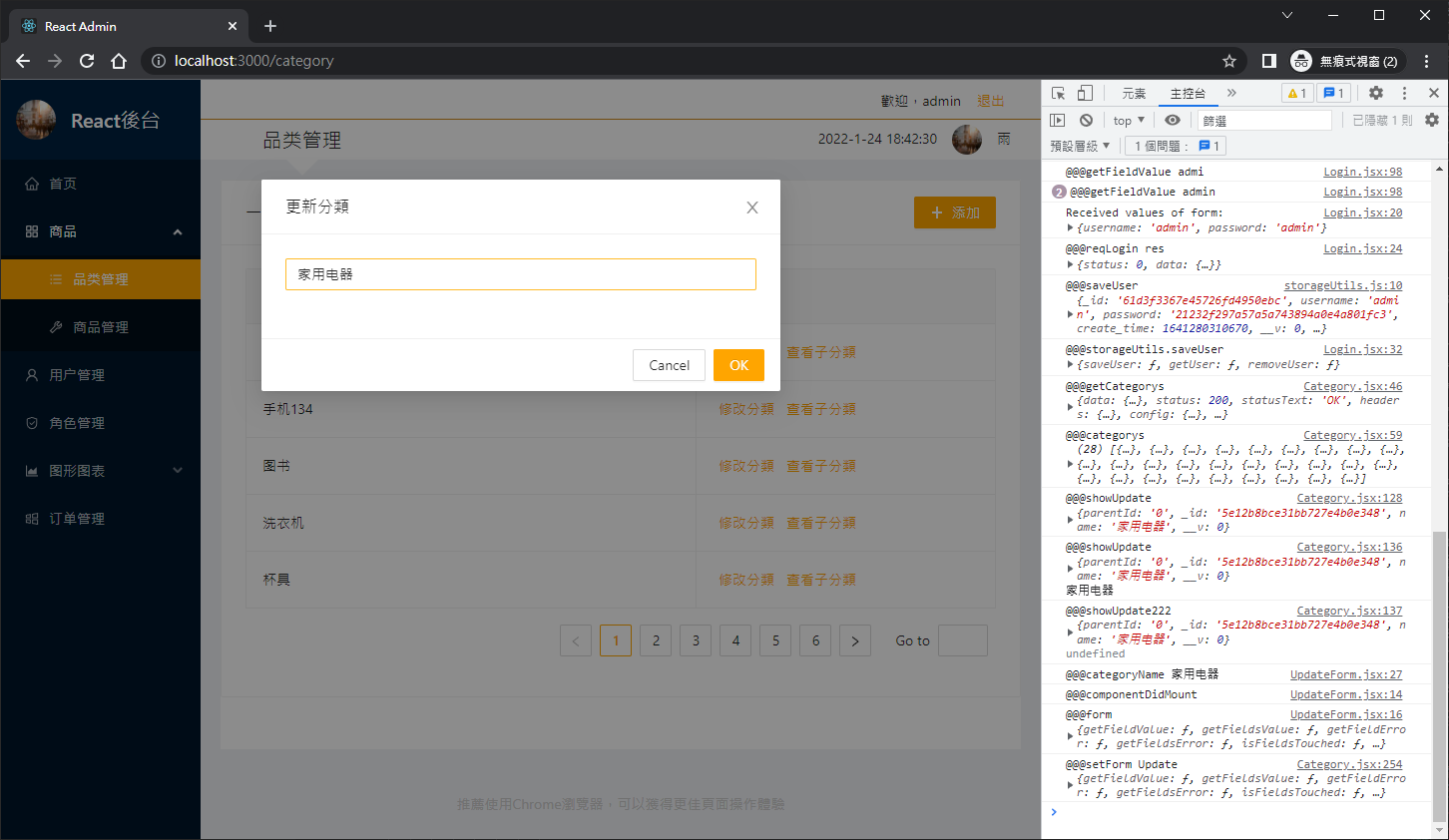Viewport: 1449px width, 840px height.
Task: Close the DevTools panel
Action: point(1434,93)
